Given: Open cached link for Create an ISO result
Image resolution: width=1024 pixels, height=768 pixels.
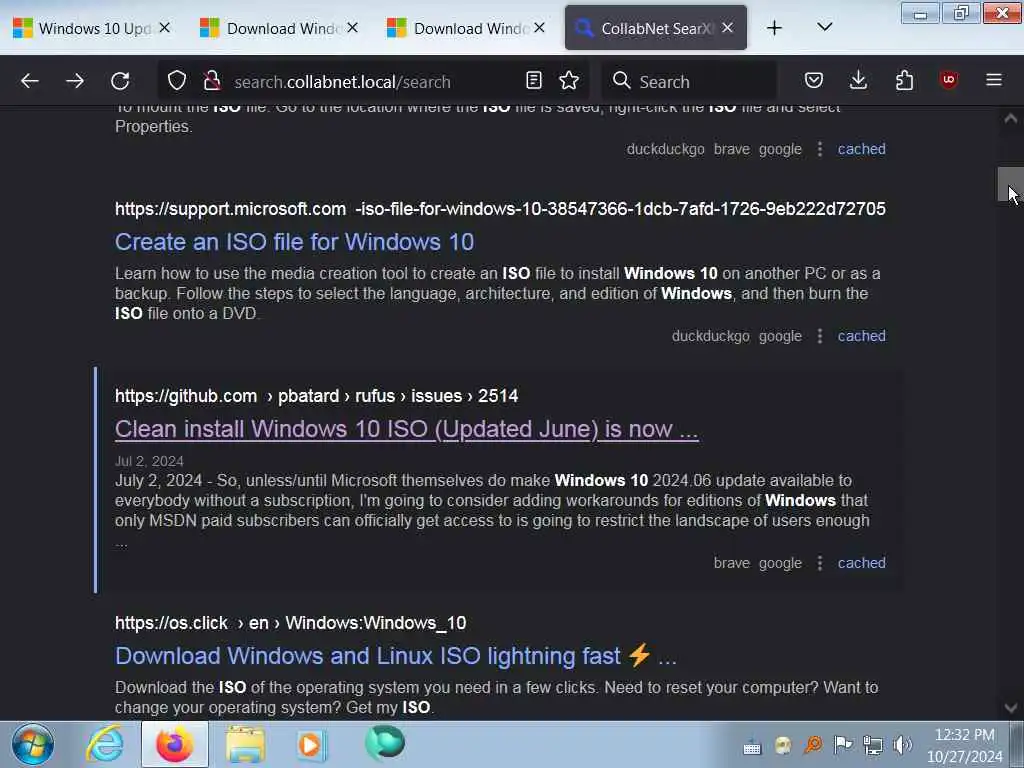Looking at the screenshot, I should (x=861, y=336).
